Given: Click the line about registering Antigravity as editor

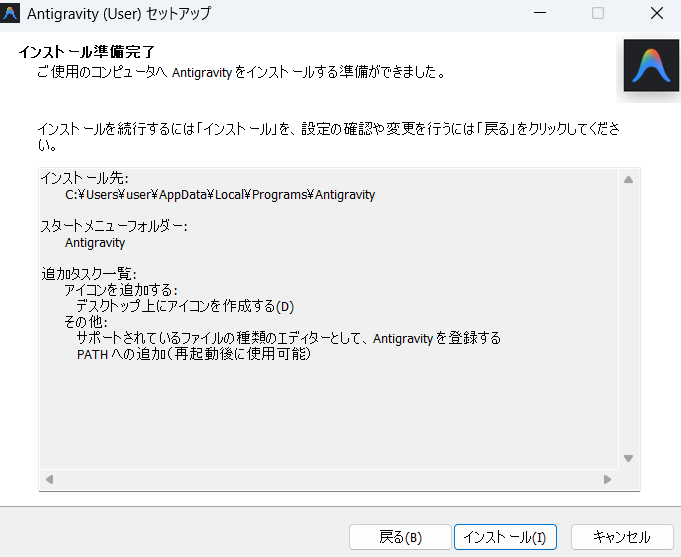Looking at the screenshot, I should [x=288, y=338].
